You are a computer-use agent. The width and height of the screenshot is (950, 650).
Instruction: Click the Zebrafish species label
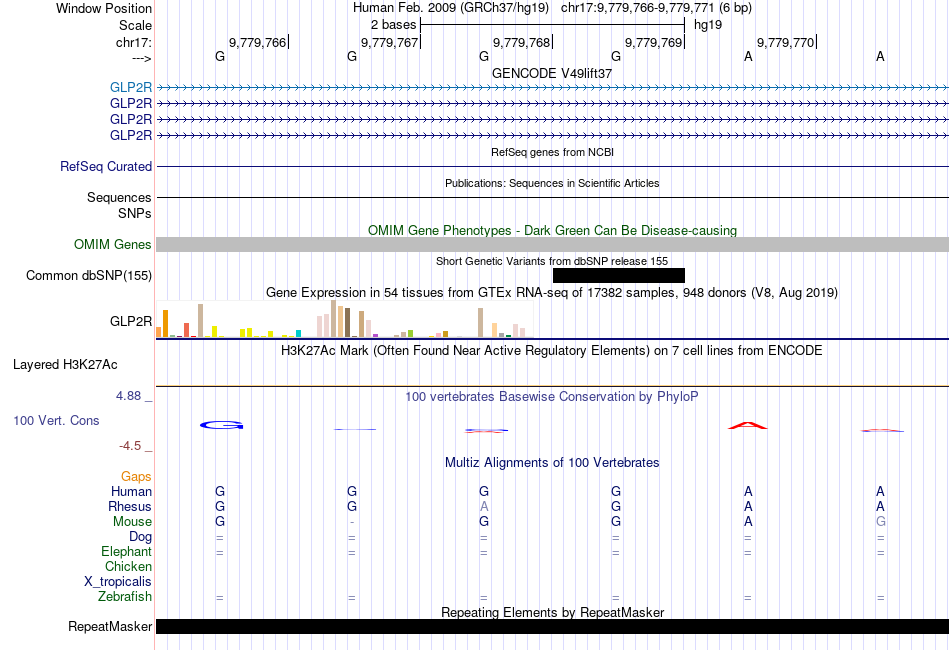pos(125,597)
